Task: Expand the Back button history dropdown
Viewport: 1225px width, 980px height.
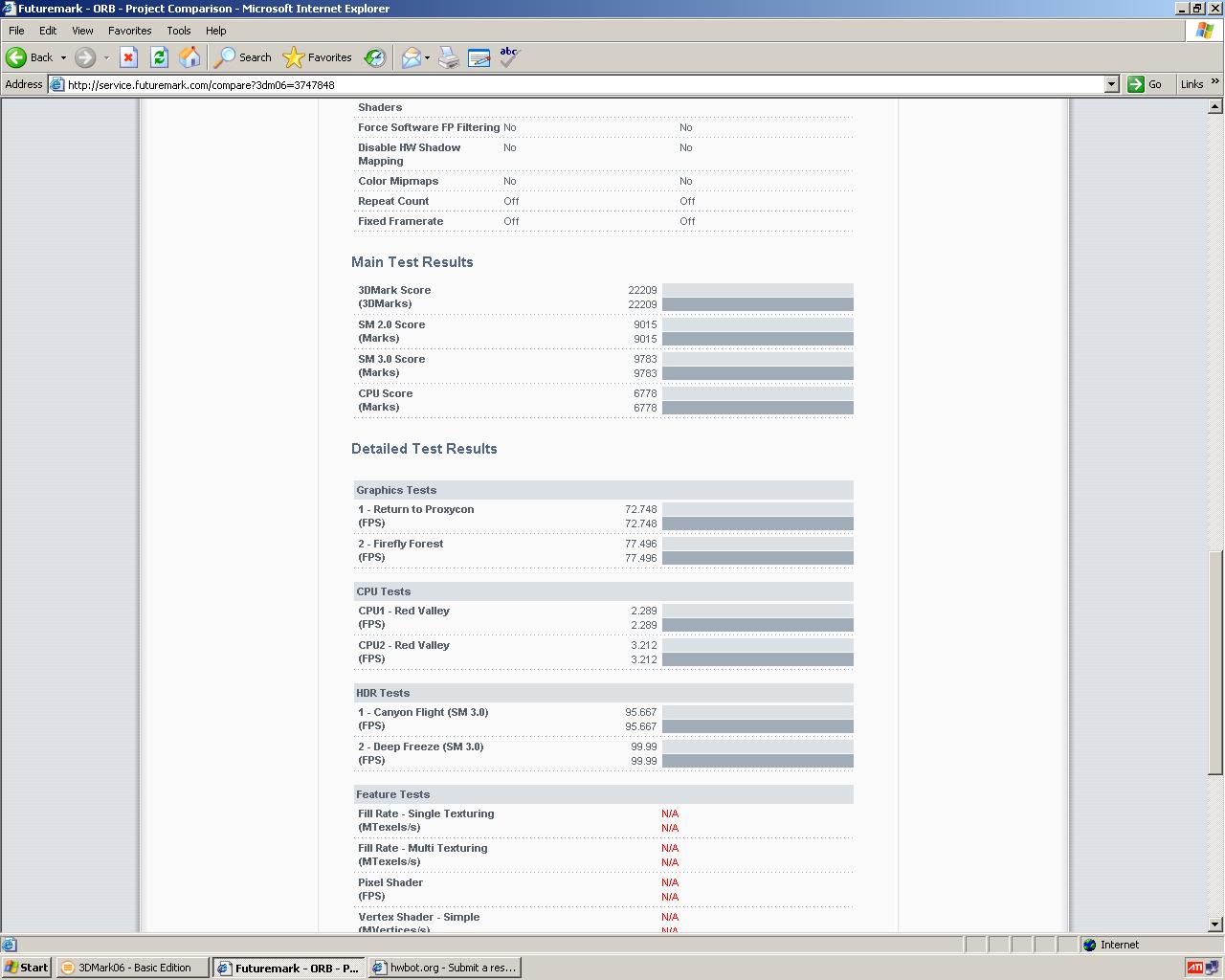Action: (63, 57)
